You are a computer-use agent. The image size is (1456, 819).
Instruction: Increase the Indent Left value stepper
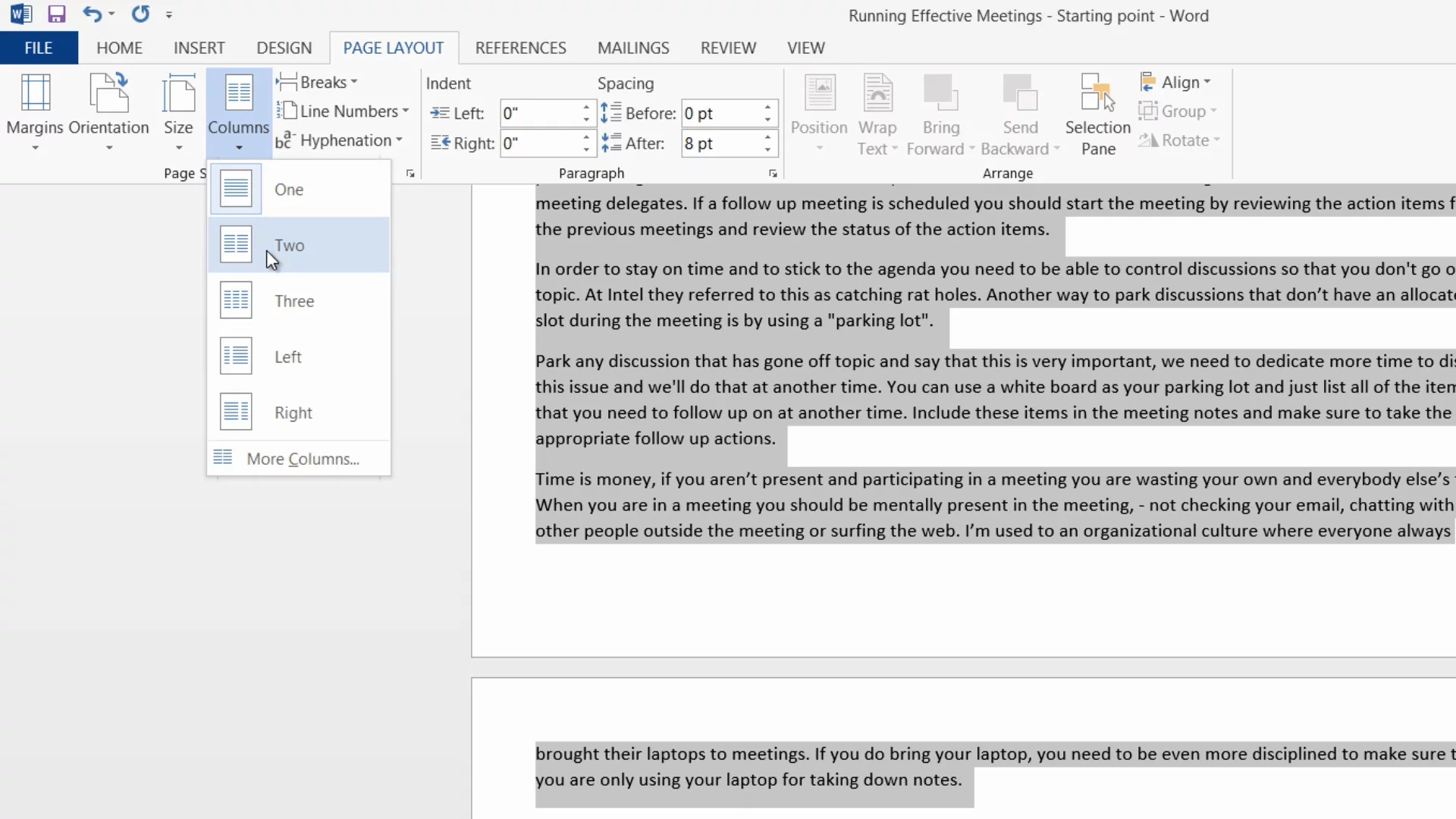coord(586,107)
